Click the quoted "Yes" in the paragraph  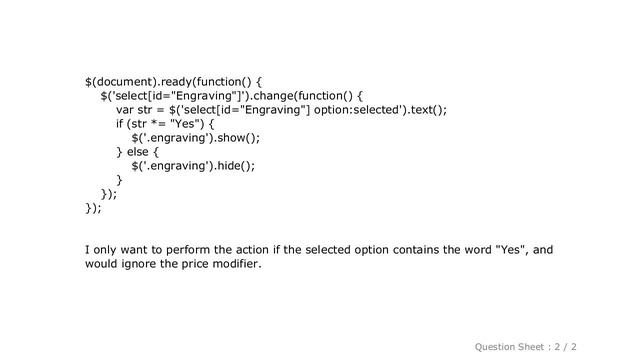509,250
